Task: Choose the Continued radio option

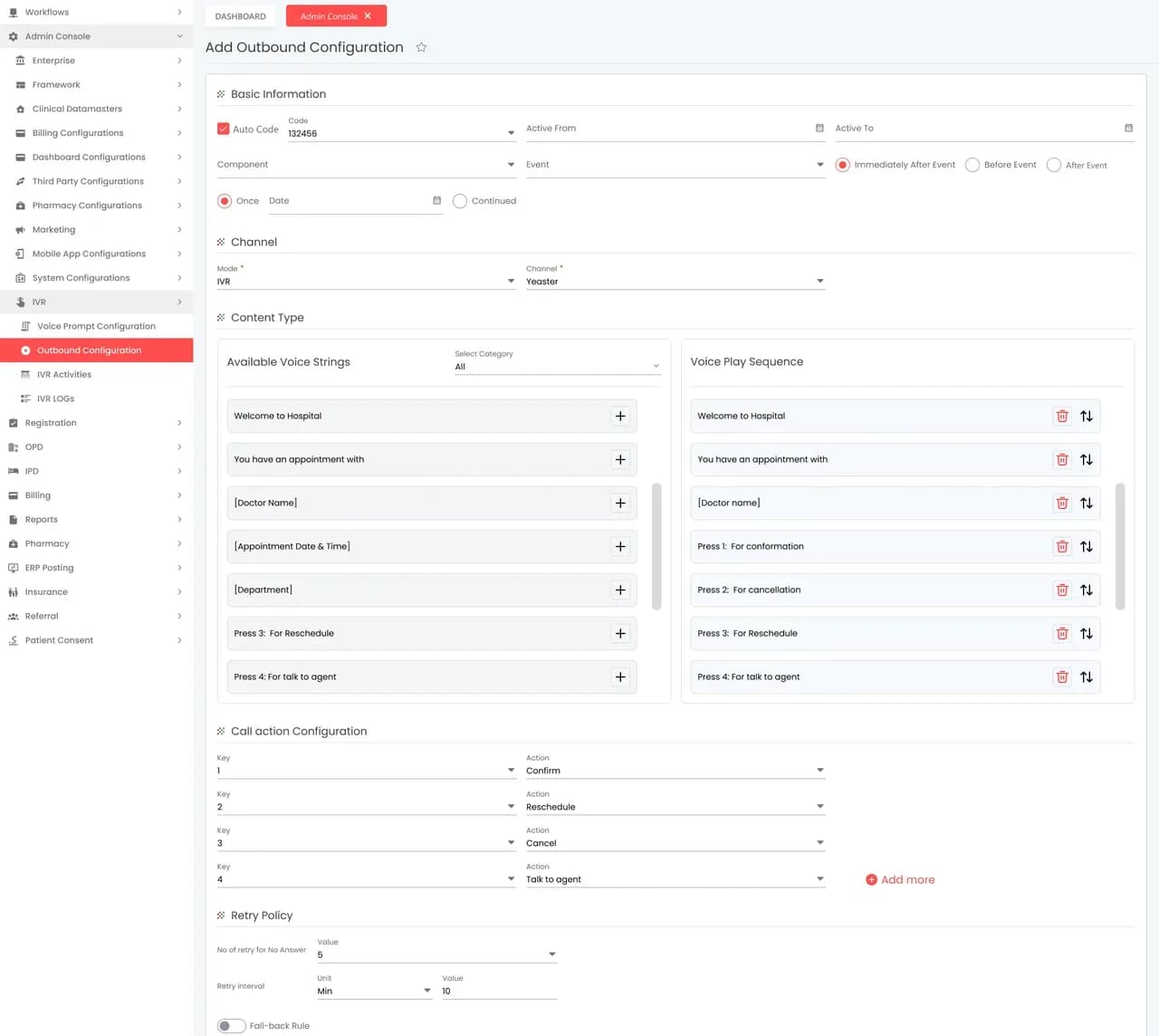Action: click(460, 201)
